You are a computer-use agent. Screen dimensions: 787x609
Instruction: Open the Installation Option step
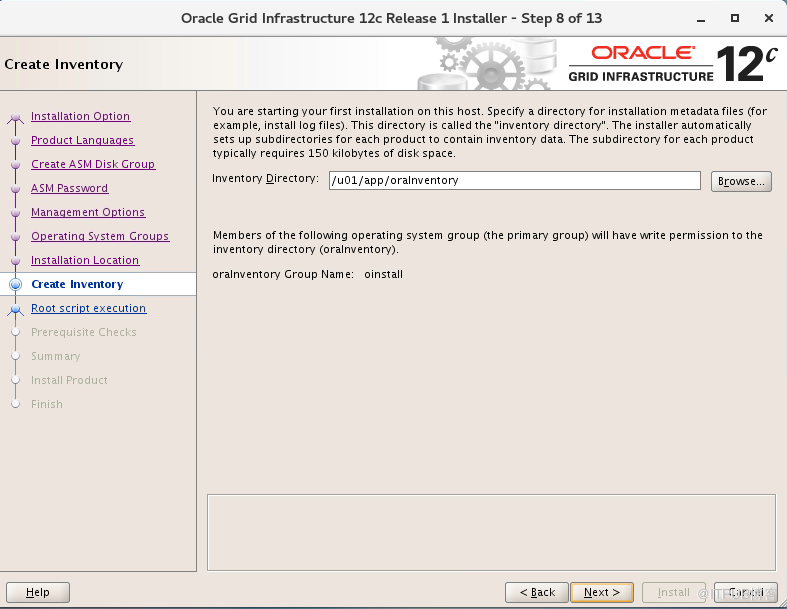(80, 116)
